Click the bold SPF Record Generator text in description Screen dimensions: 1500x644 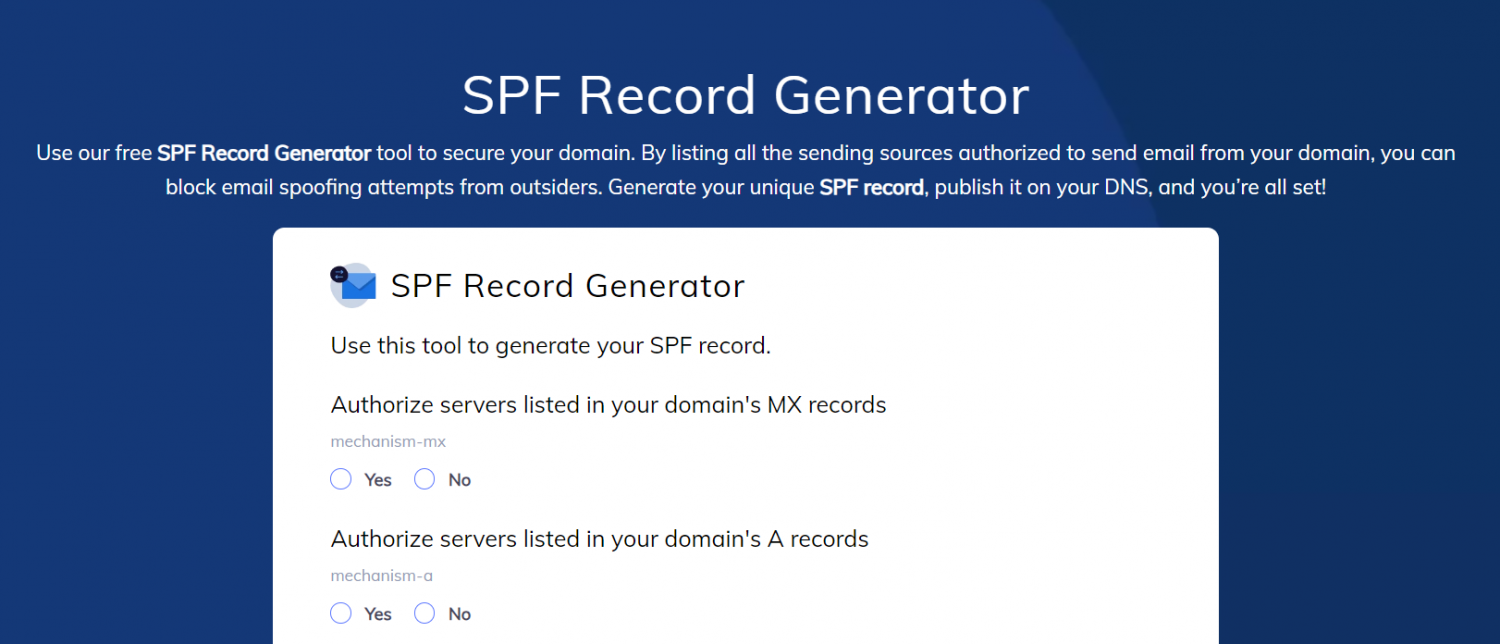point(264,153)
